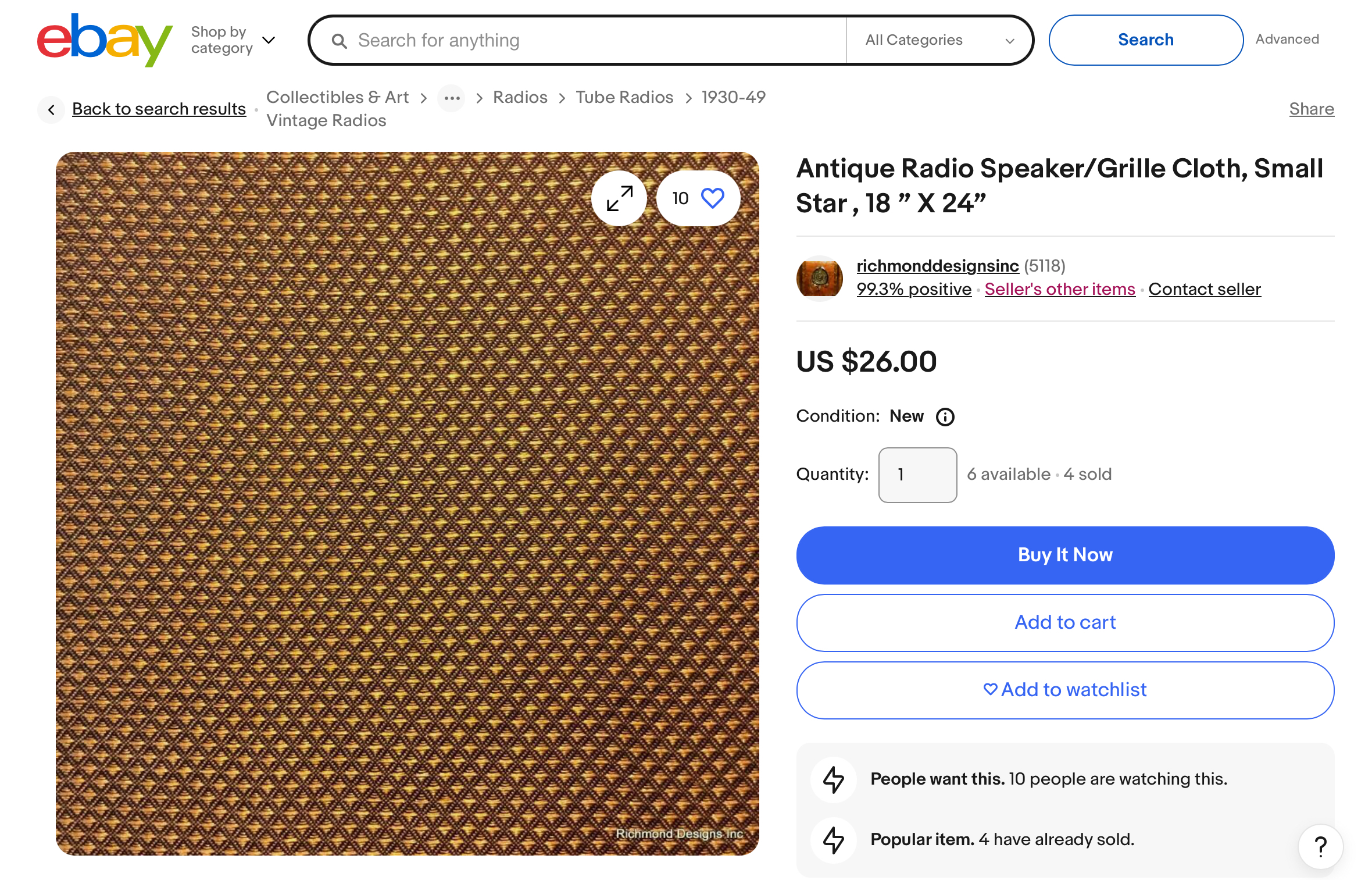Open Seller's other items link
The image size is (1372, 880).
point(1059,289)
